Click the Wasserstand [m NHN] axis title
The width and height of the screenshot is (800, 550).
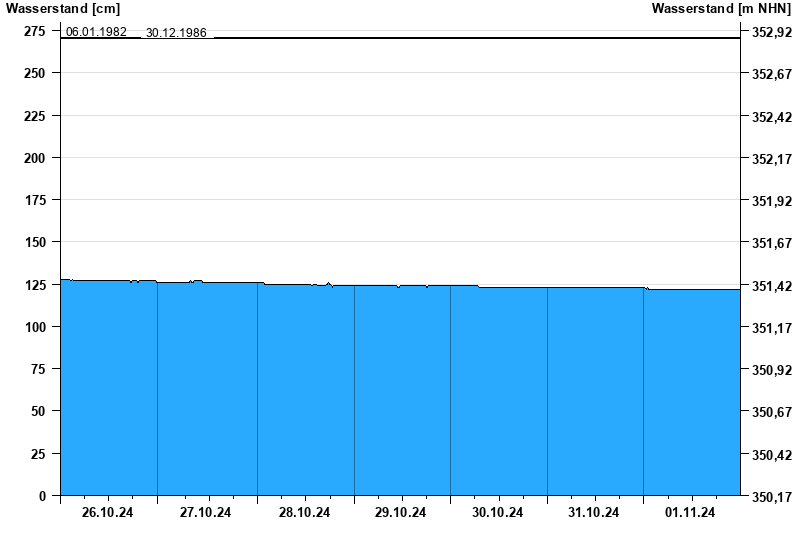click(x=720, y=9)
